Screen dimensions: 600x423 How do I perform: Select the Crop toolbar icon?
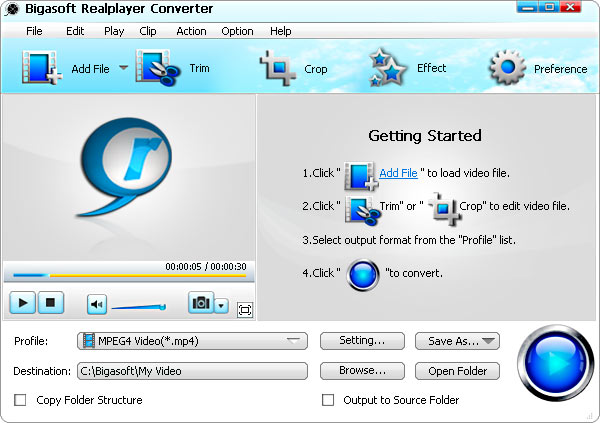tap(278, 68)
